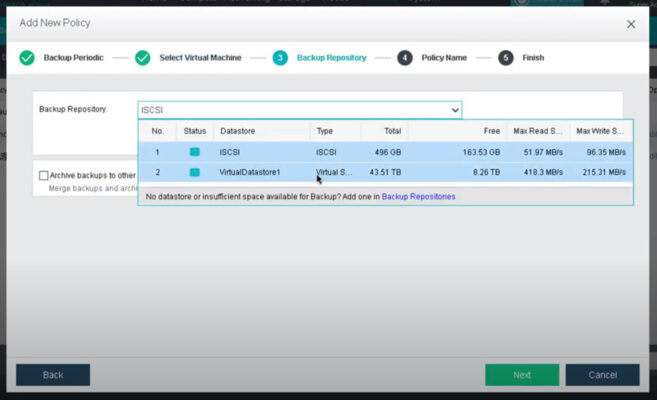Image resolution: width=657 pixels, height=400 pixels.
Task: Click the step 4 Policy Name circle
Action: [x=405, y=58]
